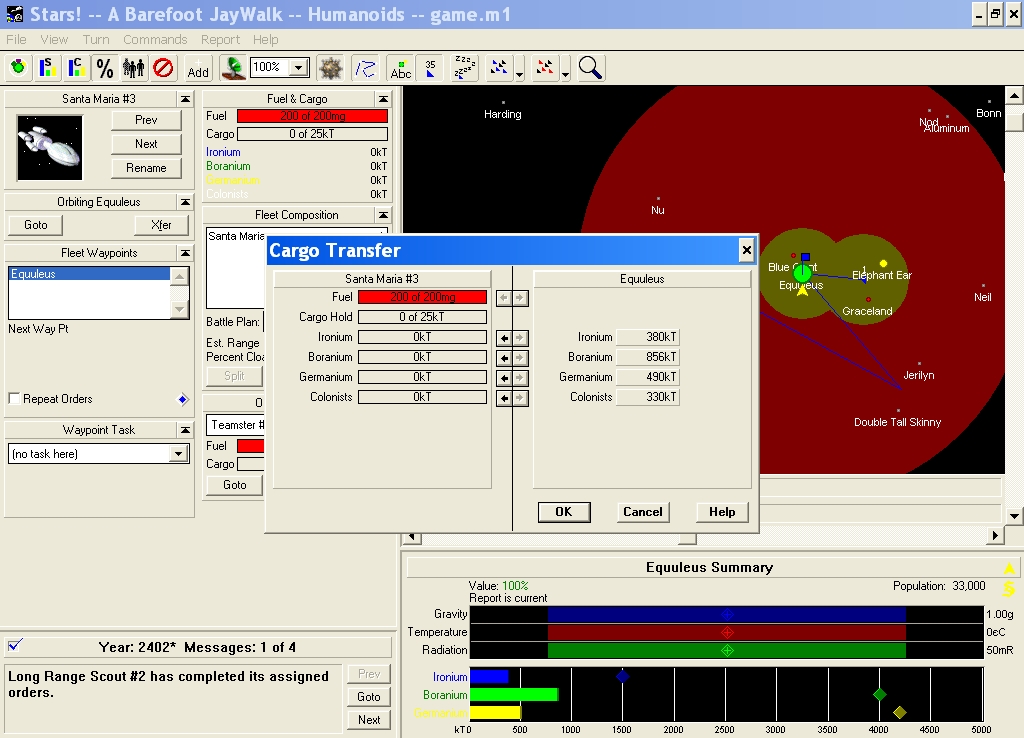Toggle the minefields display icon
The image size is (1024, 738).
330,68
